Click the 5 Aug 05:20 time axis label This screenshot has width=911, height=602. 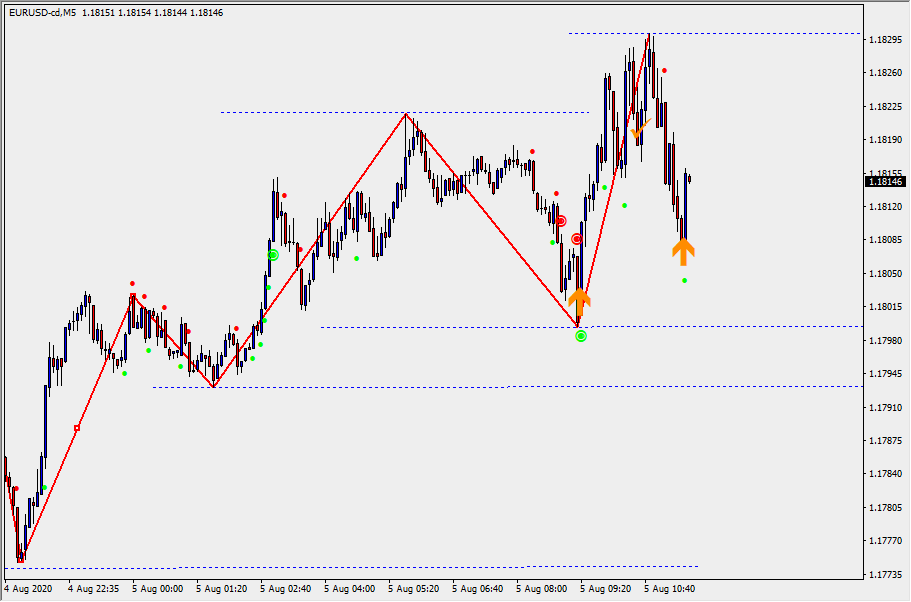pyautogui.click(x=414, y=589)
